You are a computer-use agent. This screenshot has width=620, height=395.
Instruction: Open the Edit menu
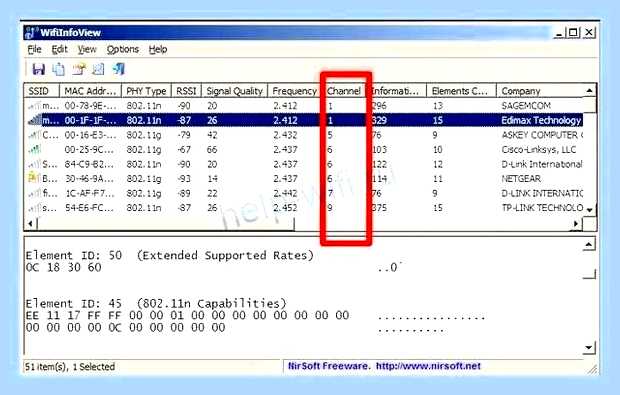coord(59,49)
